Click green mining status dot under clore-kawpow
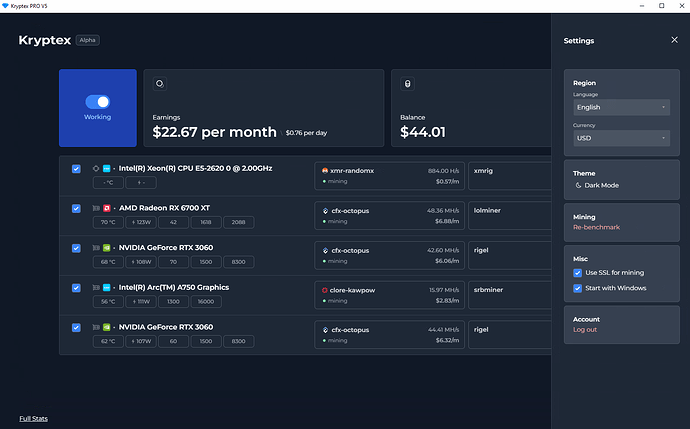 324,301
